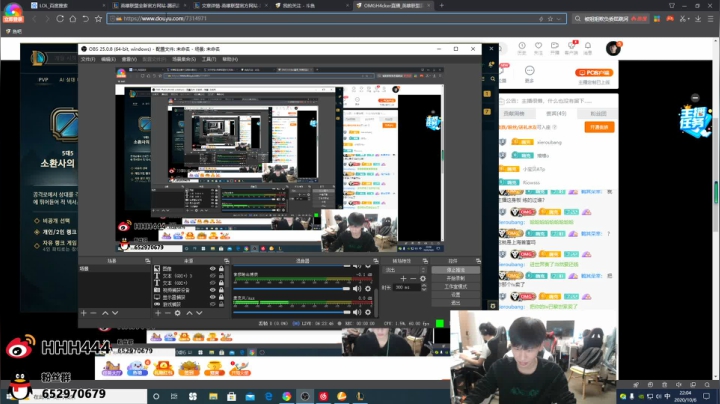Open Windows Start menu
Image resolution: width=720 pixels, height=404 pixels.
[9, 396]
